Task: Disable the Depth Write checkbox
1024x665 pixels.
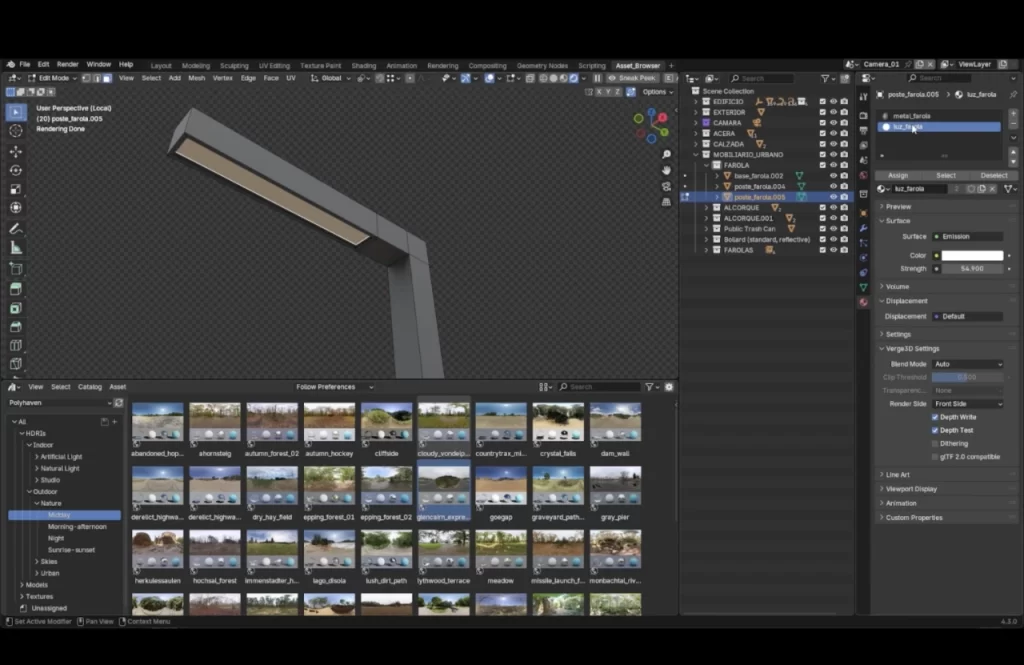Action: tap(935, 417)
